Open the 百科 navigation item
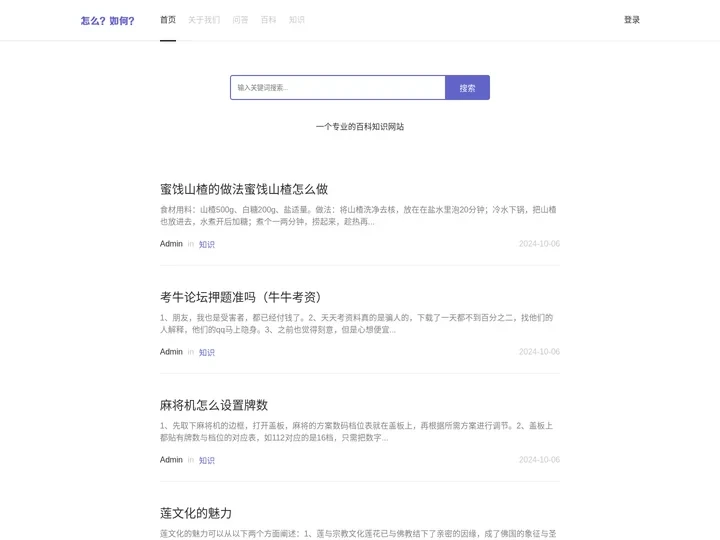 point(268,20)
